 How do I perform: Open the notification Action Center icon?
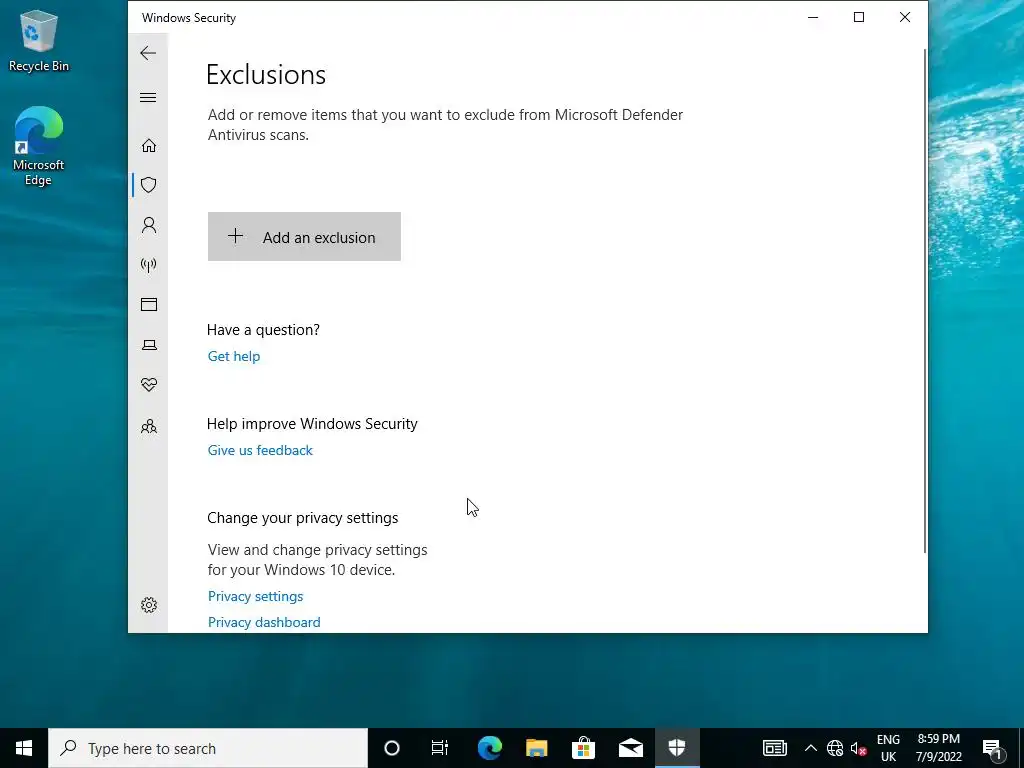click(993, 748)
